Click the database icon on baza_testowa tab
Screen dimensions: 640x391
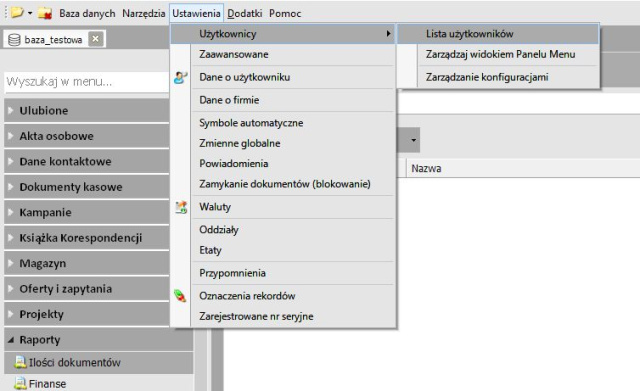pos(14,40)
